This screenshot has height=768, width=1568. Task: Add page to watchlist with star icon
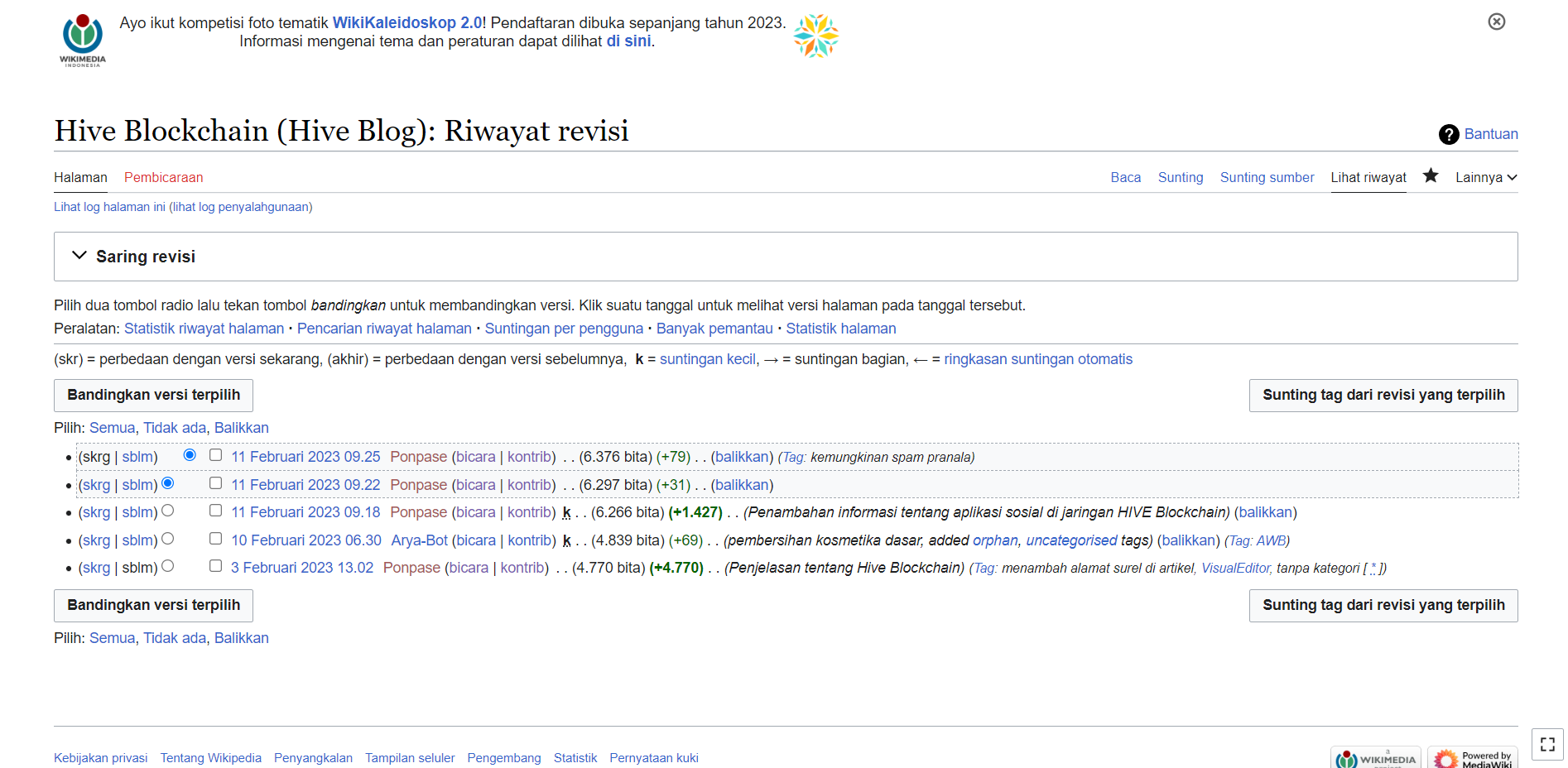click(1431, 175)
